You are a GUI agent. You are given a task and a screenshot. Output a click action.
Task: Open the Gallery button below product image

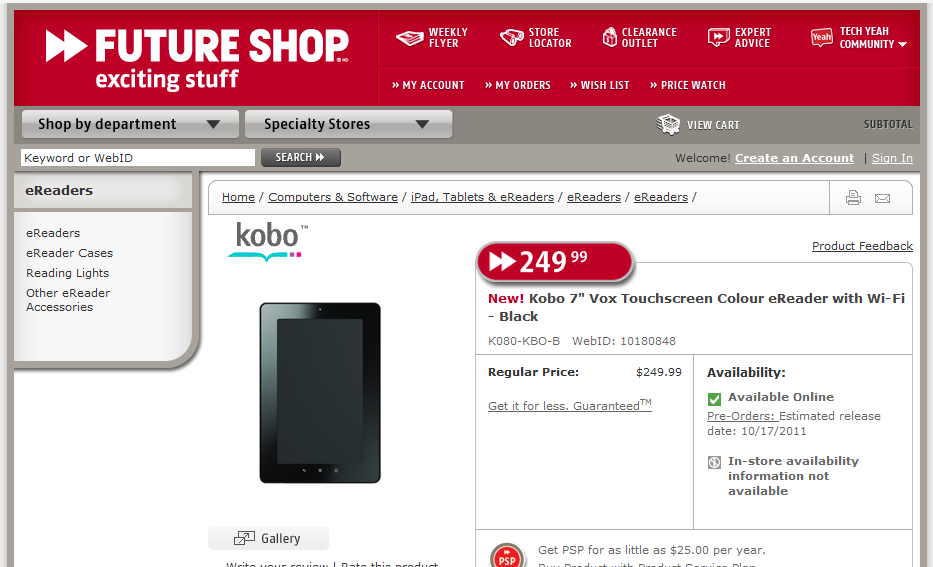[x=268, y=538]
